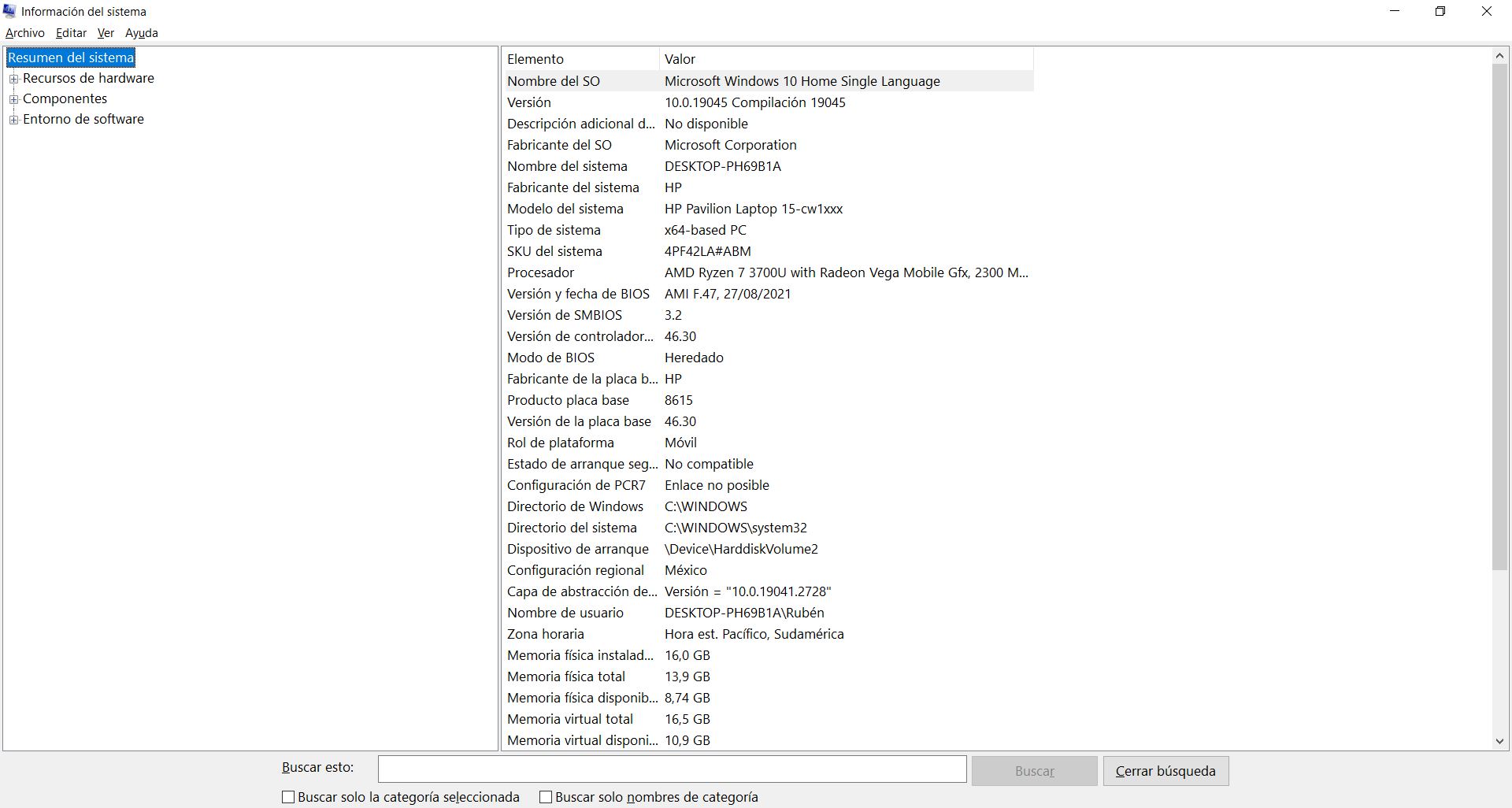Select the Entorno de software tree item

tap(83, 119)
